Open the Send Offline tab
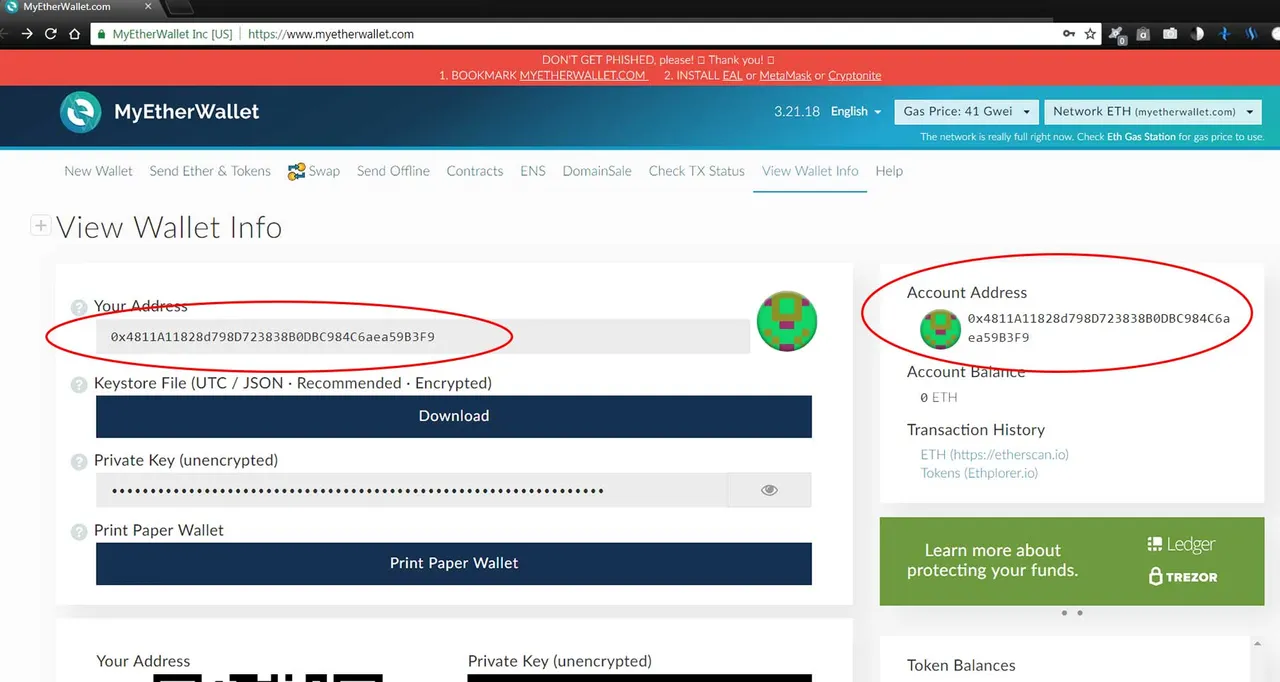This screenshot has height=682, width=1280. 393,171
